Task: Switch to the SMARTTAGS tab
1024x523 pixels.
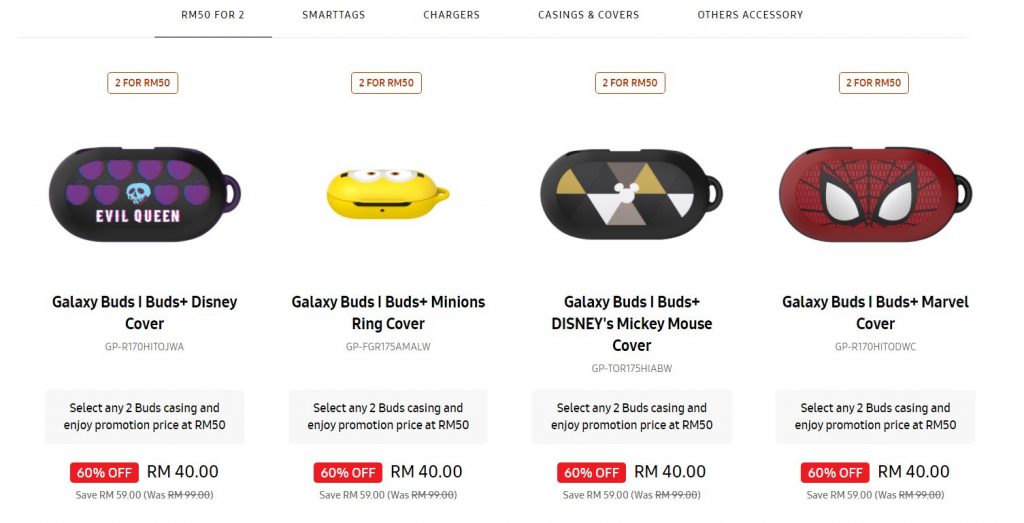Action: tap(334, 15)
